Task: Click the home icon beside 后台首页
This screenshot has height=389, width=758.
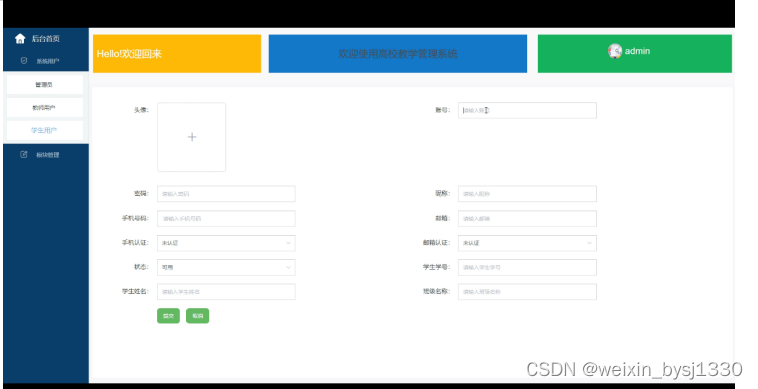Action: click(x=20, y=39)
